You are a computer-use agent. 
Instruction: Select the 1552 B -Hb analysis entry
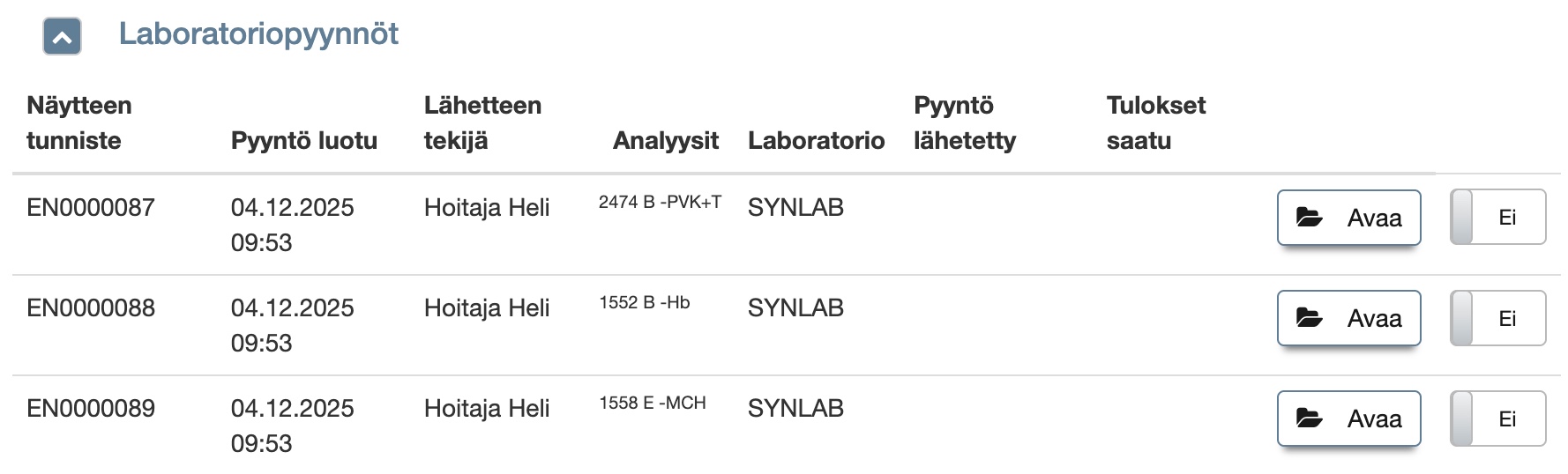(x=645, y=303)
